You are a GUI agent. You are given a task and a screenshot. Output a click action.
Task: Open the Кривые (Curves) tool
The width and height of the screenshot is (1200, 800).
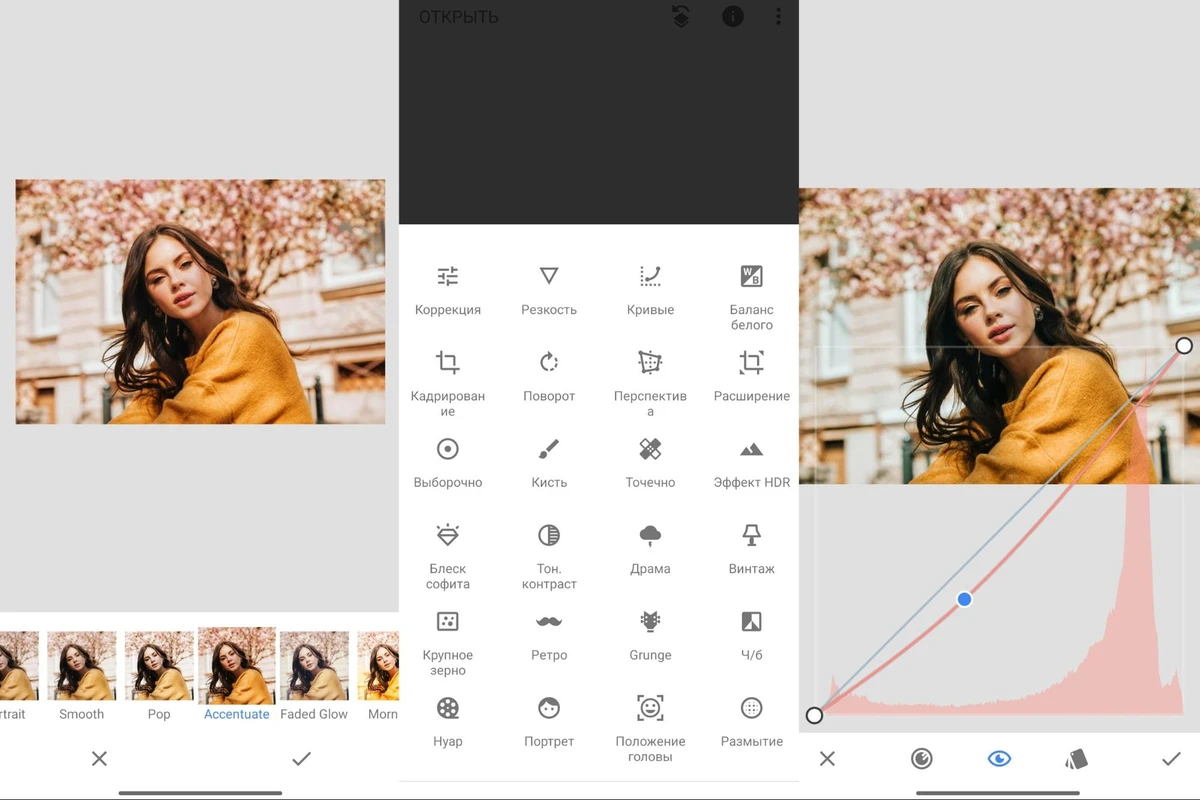coord(650,288)
